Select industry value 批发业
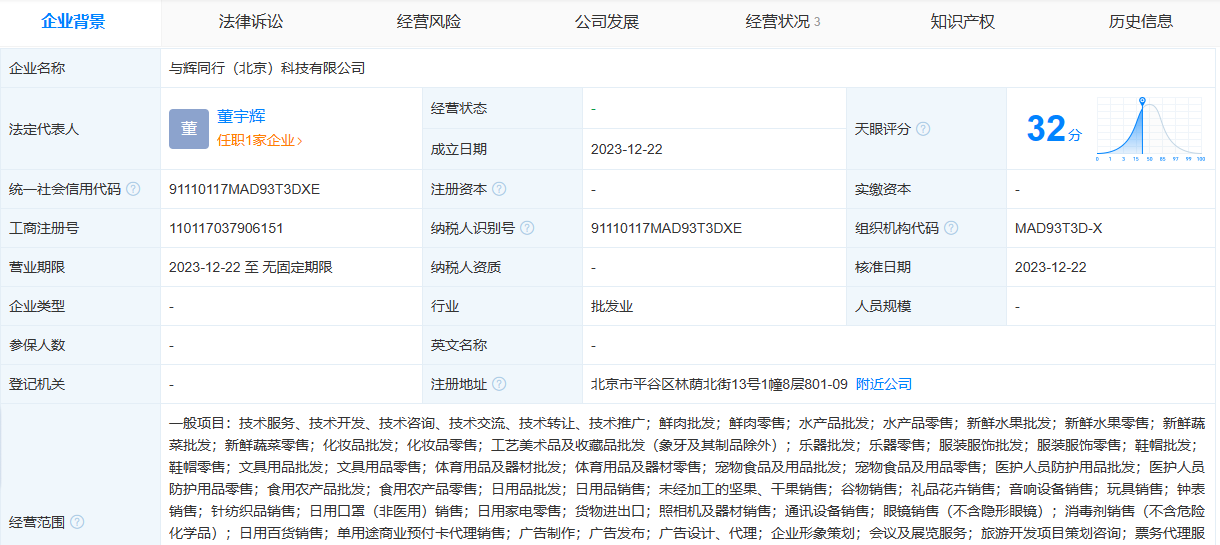Viewport: 1220px width, 545px height. [612, 306]
